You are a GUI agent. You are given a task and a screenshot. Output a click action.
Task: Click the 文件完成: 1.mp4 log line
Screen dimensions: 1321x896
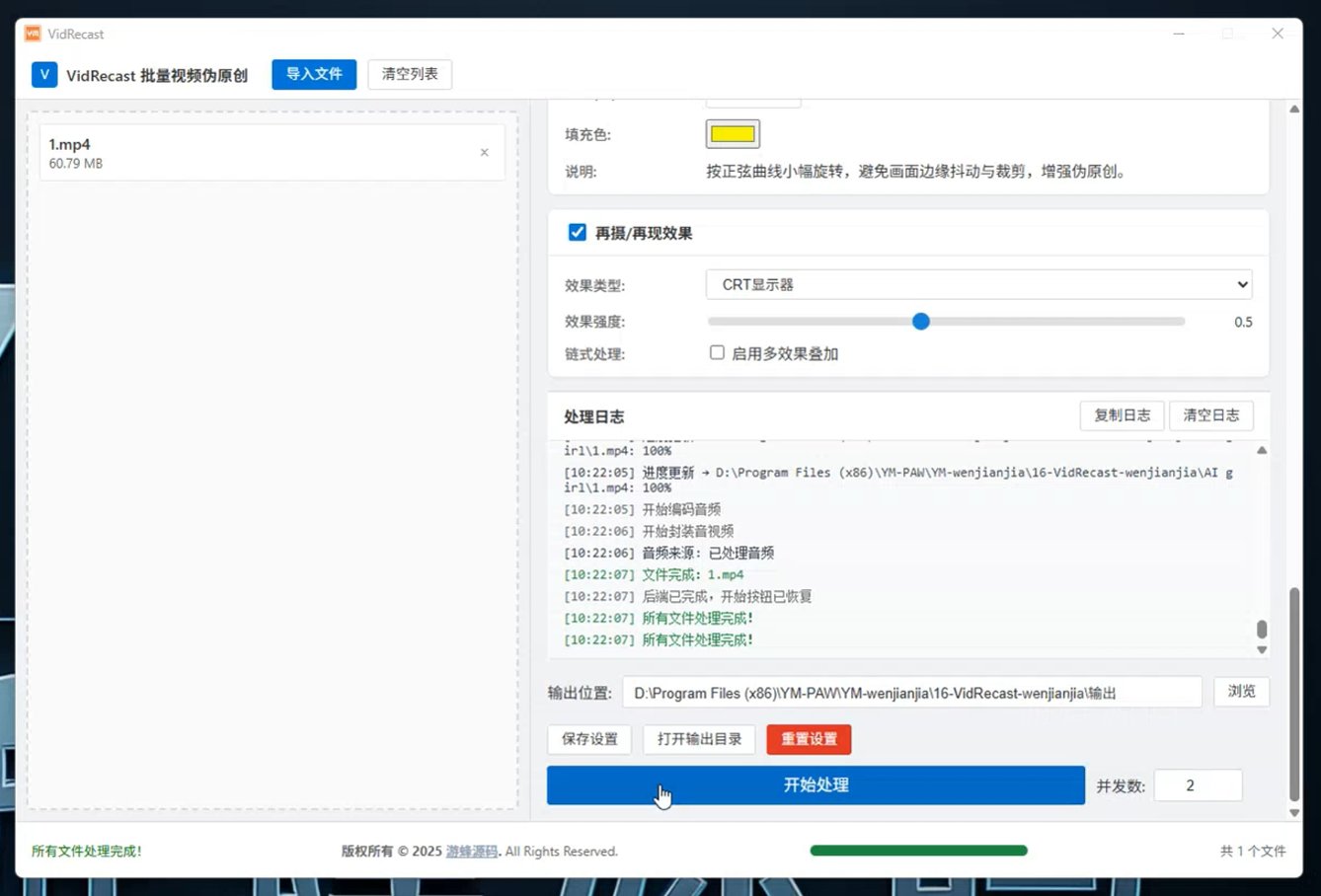point(654,574)
